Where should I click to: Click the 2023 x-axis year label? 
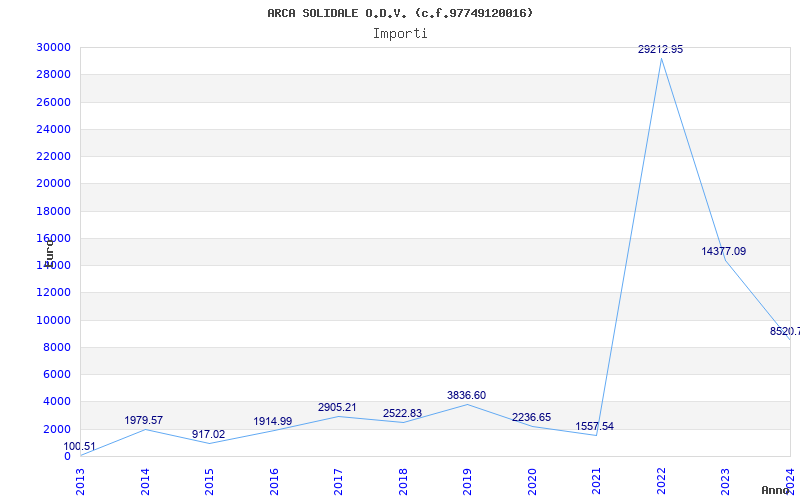[726, 482]
